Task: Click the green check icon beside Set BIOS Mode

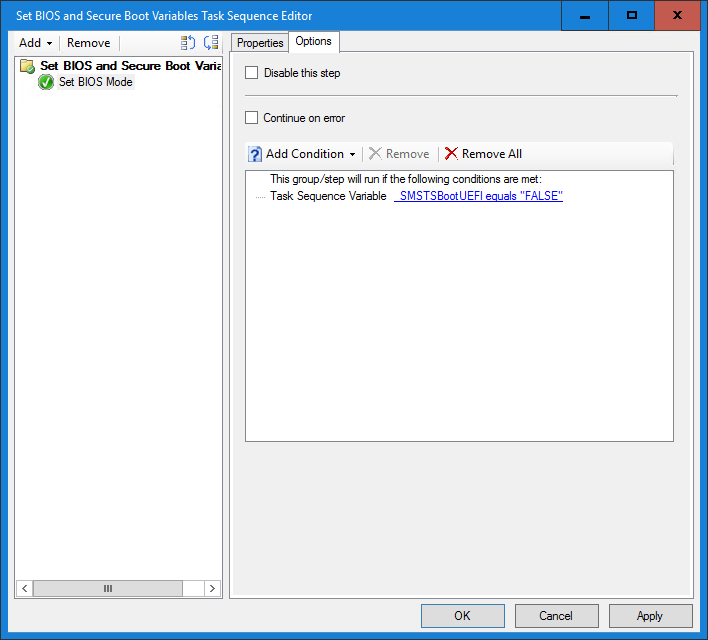Action: tap(46, 82)
